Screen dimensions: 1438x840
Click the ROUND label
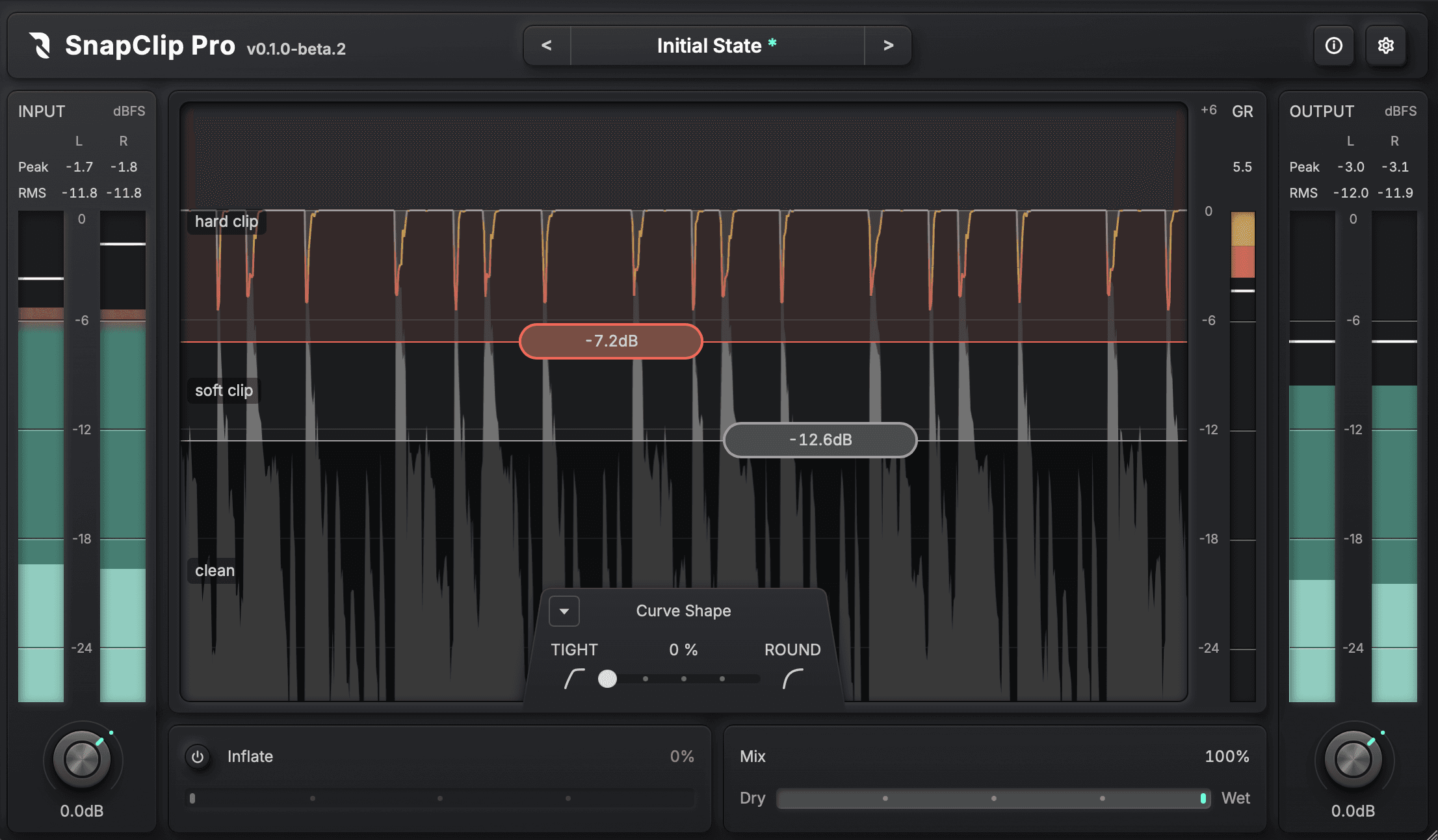click(x=792, y=650)
